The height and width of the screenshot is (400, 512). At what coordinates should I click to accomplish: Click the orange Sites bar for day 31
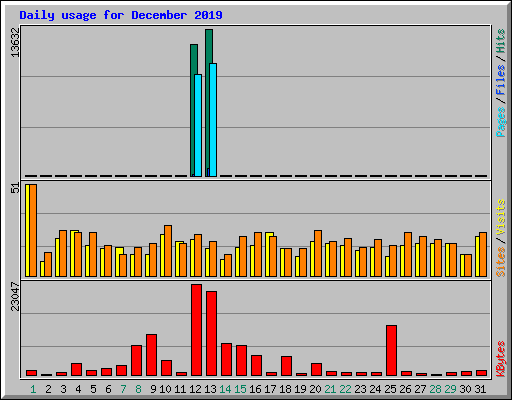pyautogui.click(x=483, y=254)
